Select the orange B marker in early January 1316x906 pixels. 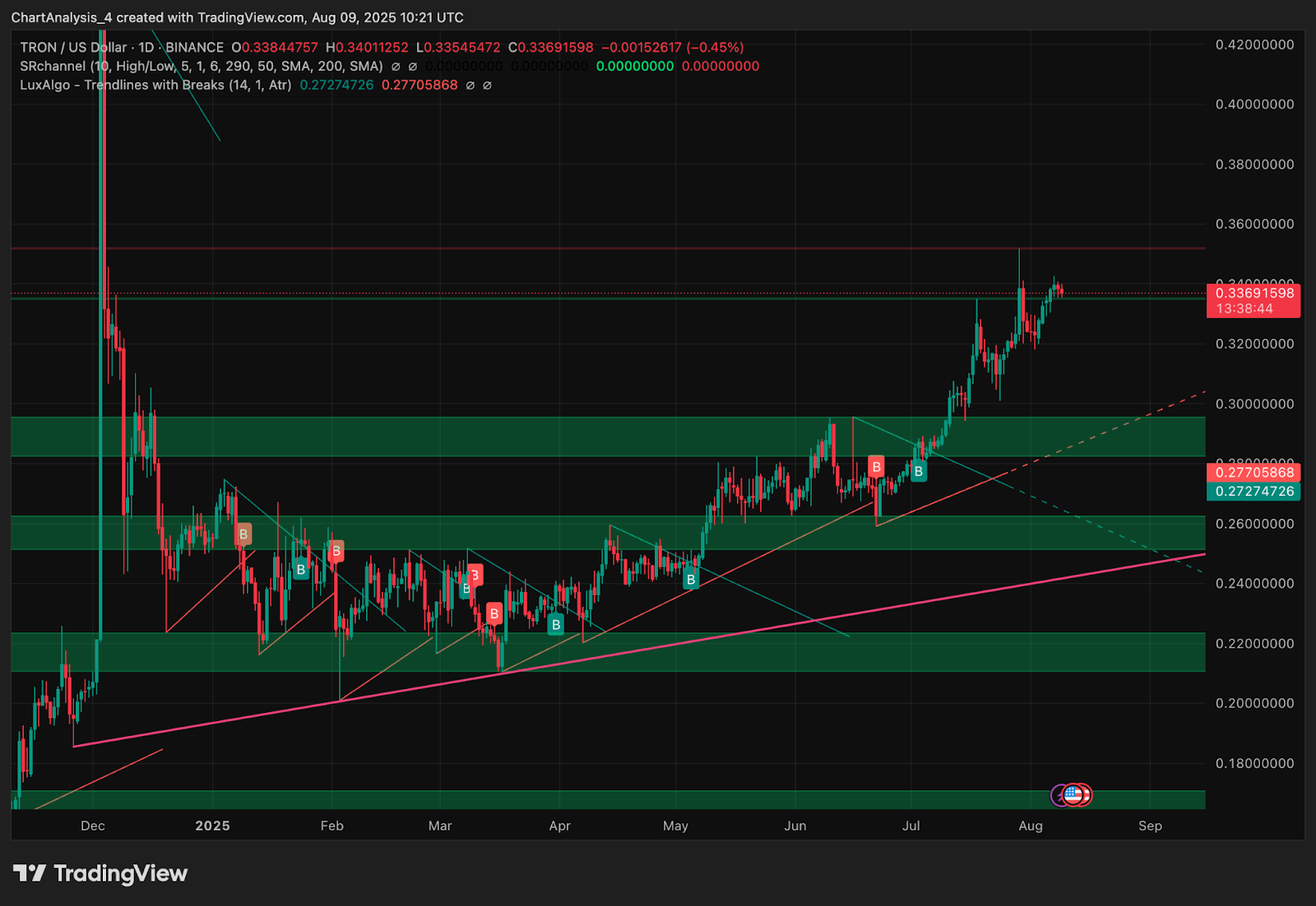pyautogui.click(x=243, y=534)
